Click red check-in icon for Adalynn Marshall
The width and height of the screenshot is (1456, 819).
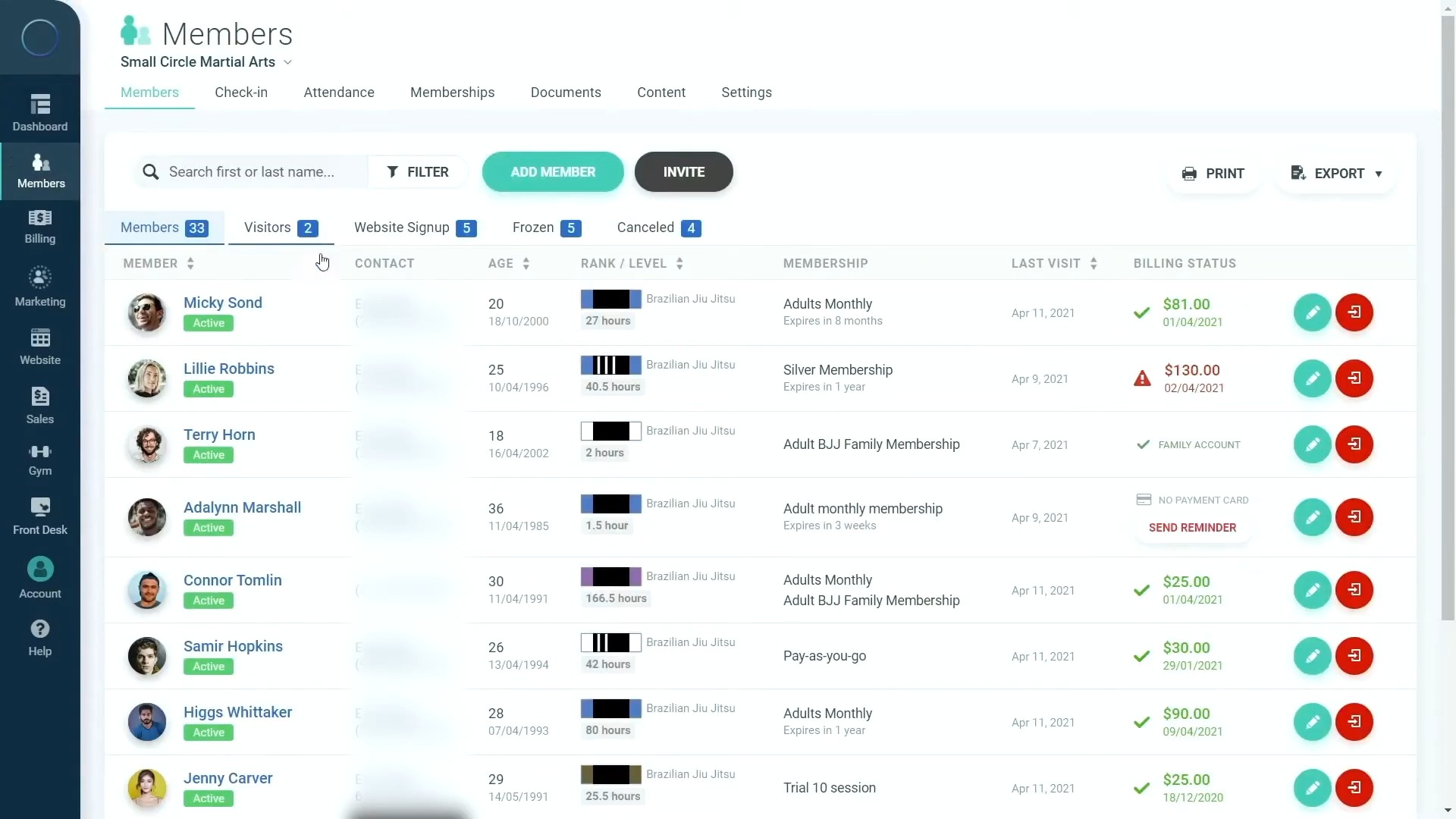tap(1354, 517)
